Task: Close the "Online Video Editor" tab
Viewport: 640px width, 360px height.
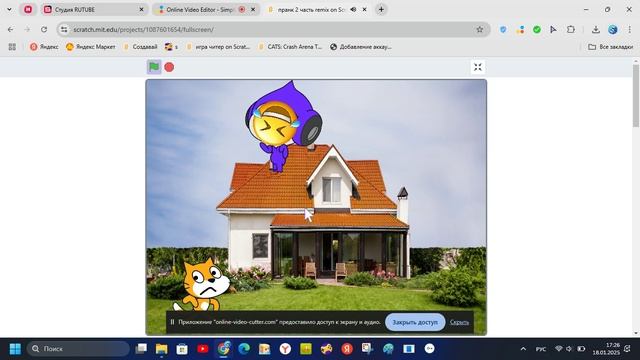Action: point(253,9)
